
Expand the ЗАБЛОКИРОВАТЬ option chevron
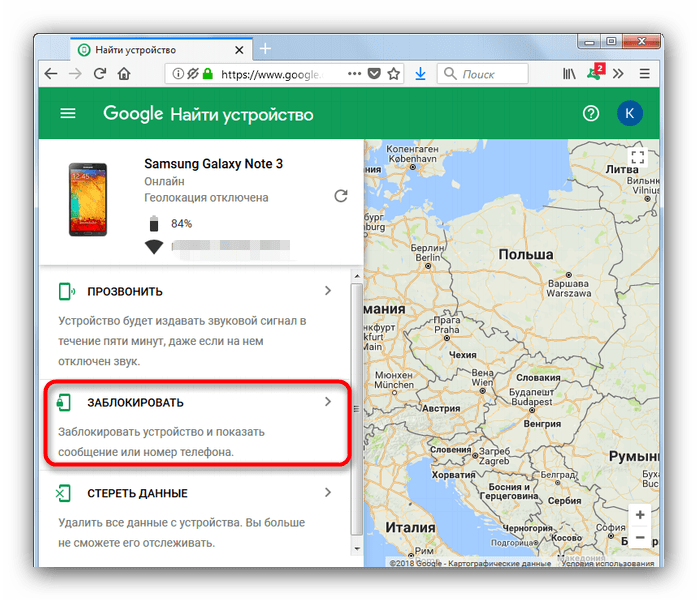327,402
